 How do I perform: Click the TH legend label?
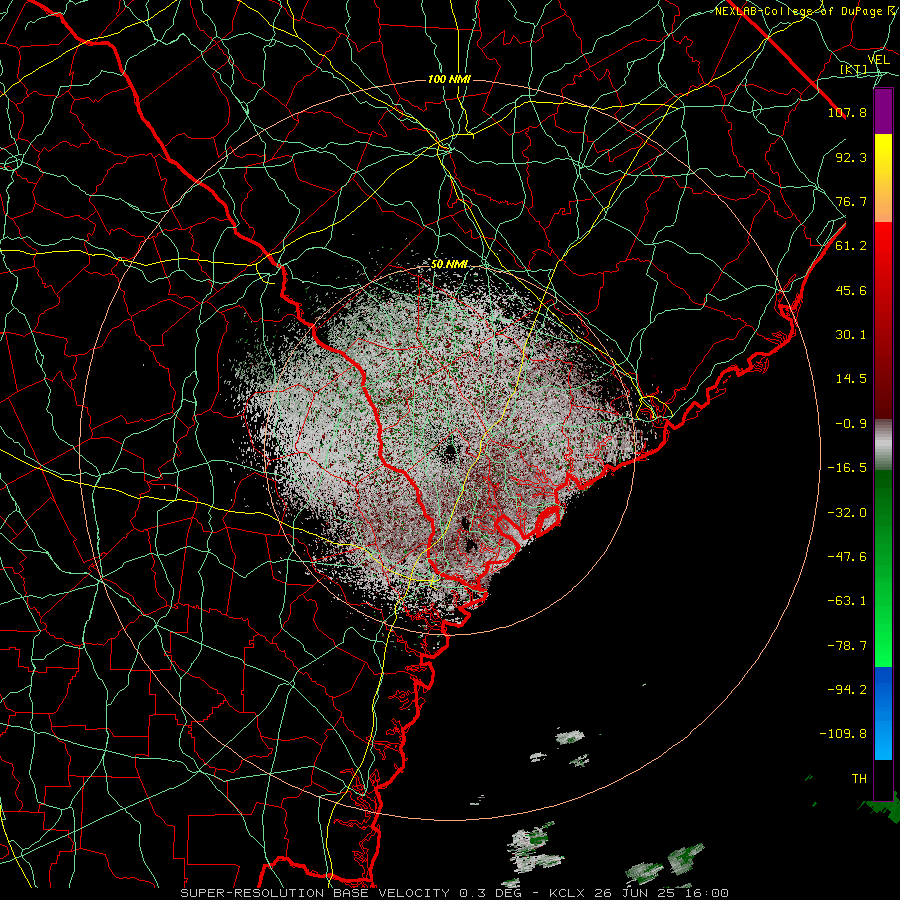[859, 778]
